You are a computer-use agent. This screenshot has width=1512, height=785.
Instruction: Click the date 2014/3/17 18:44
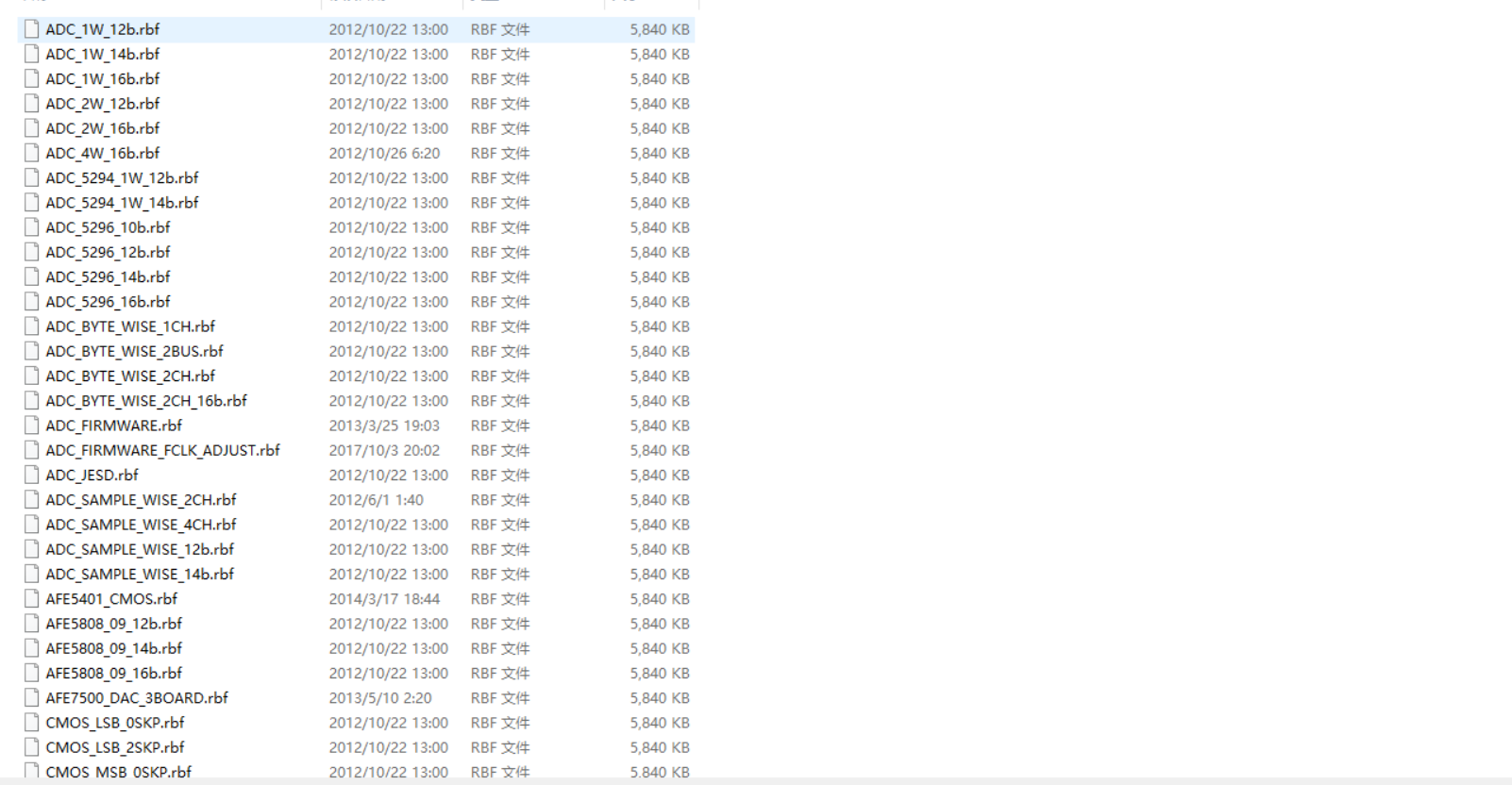[x=384, y=599]
